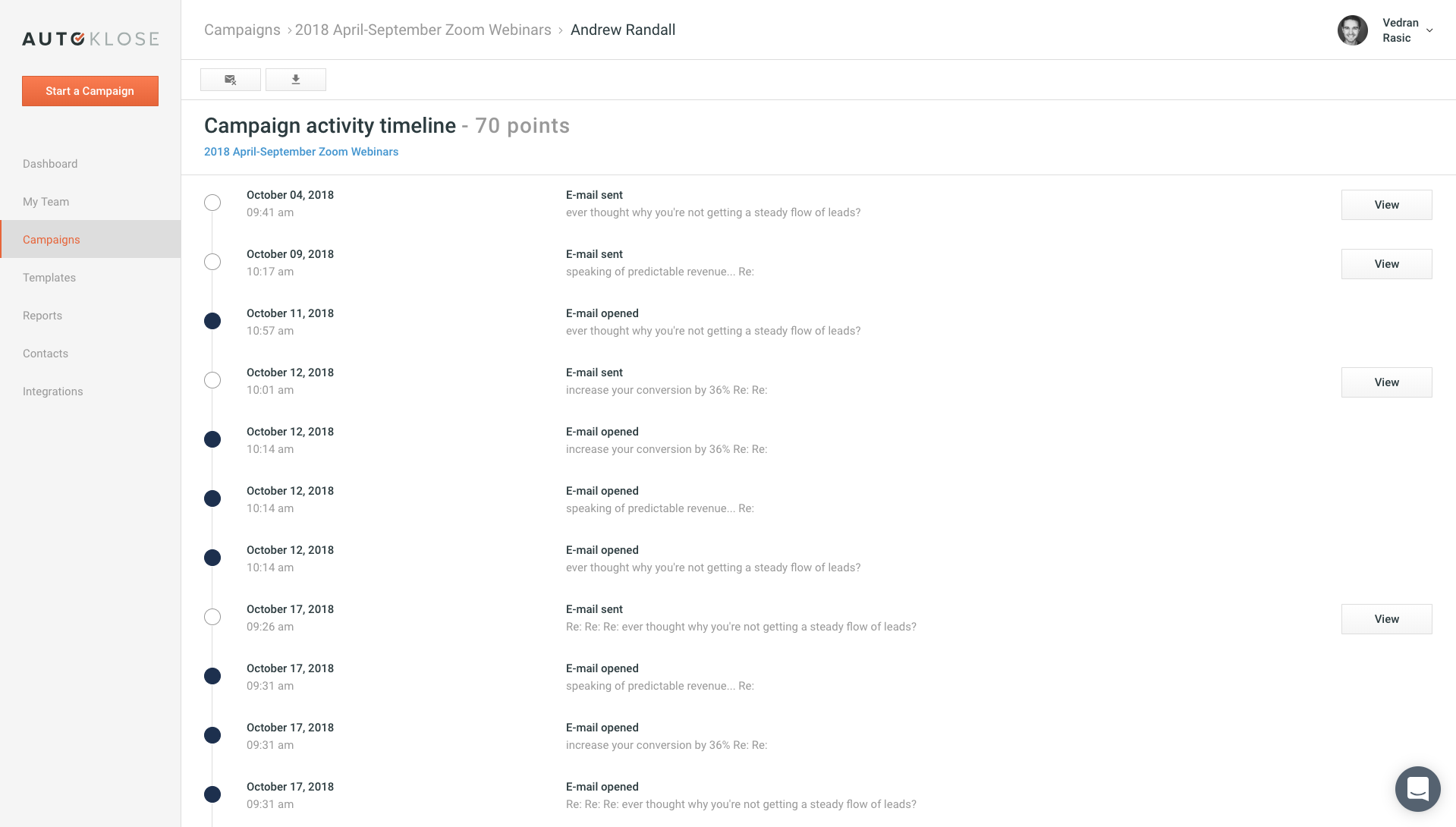Click the October 11 opened-email timeline dot
The width and height of the screenshot is (1456, 827).
tap(212, 321)
